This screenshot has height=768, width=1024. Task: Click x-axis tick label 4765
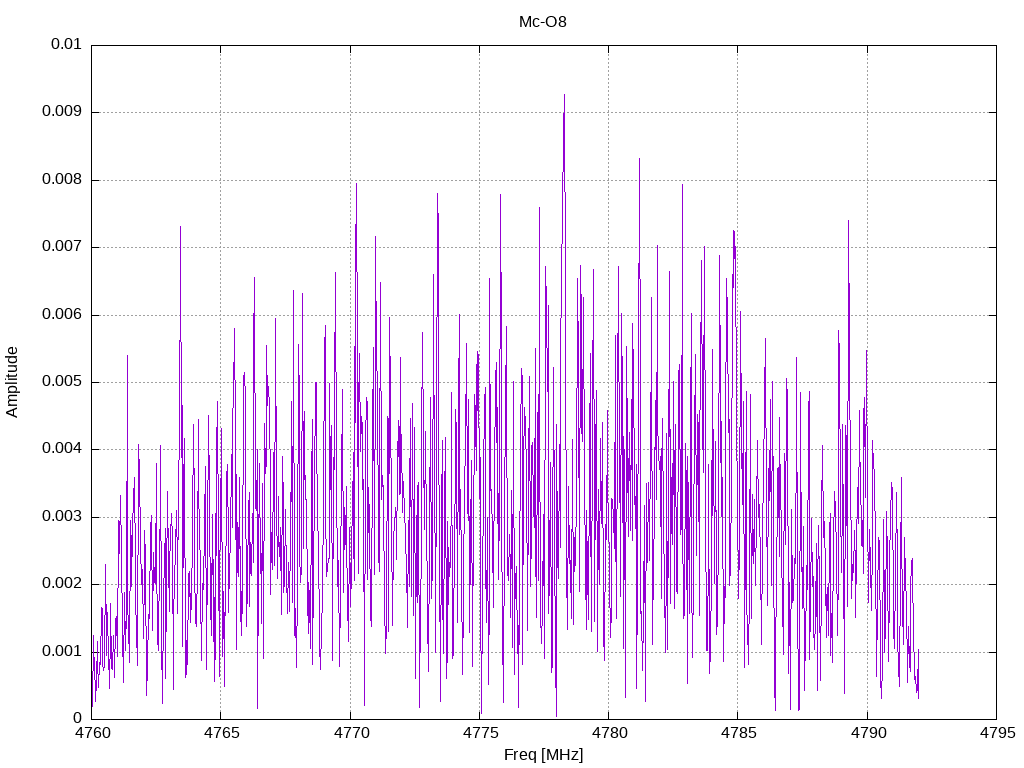point(221,733)
